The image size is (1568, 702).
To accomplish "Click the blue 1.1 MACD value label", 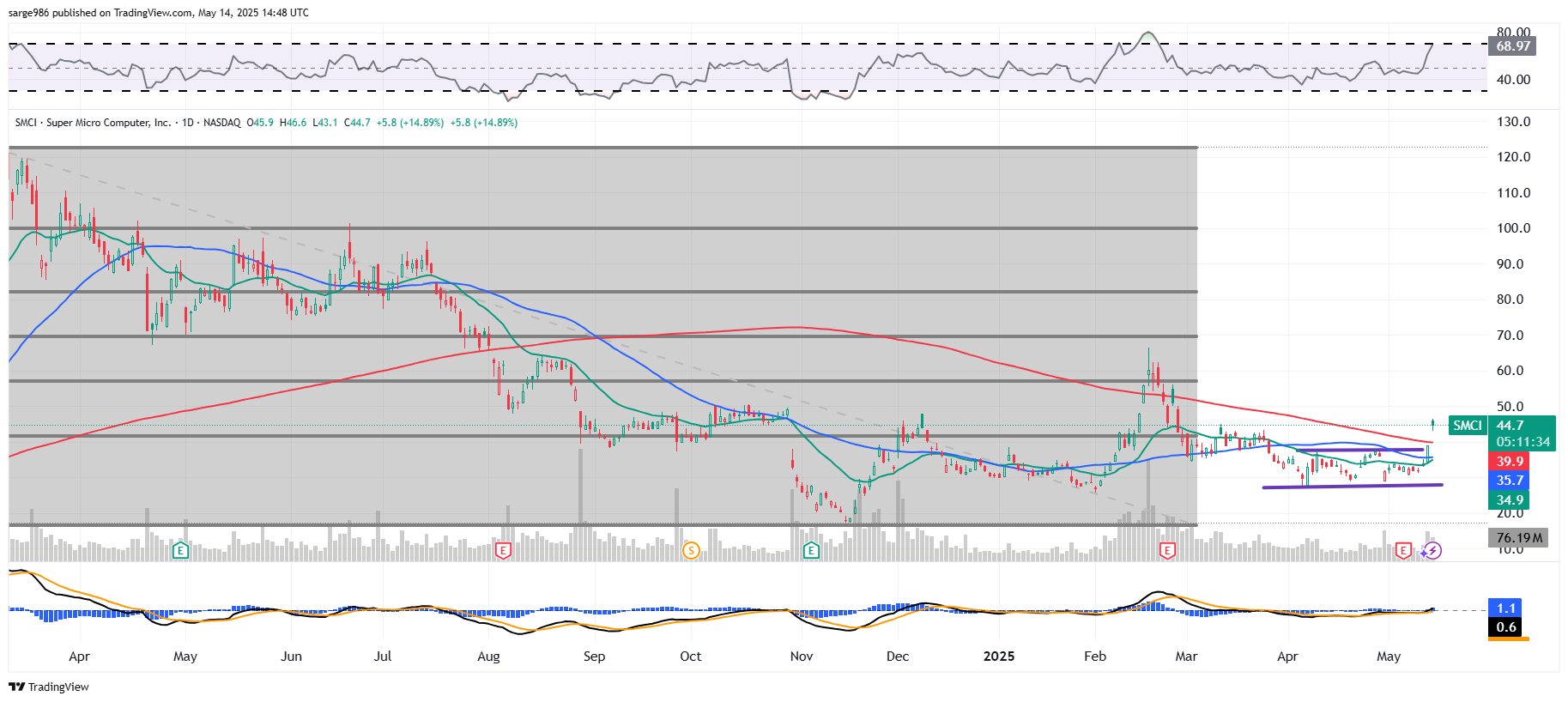I will (x=1506, y=608).
